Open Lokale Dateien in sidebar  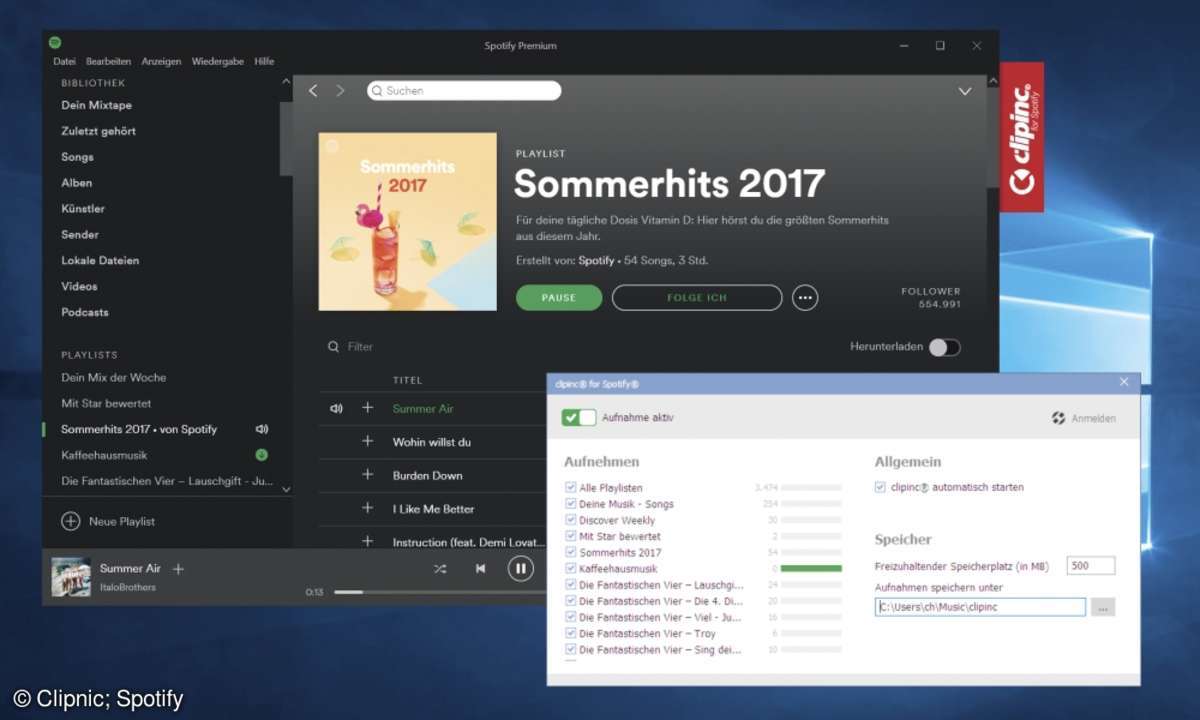(x=100, y=261)
